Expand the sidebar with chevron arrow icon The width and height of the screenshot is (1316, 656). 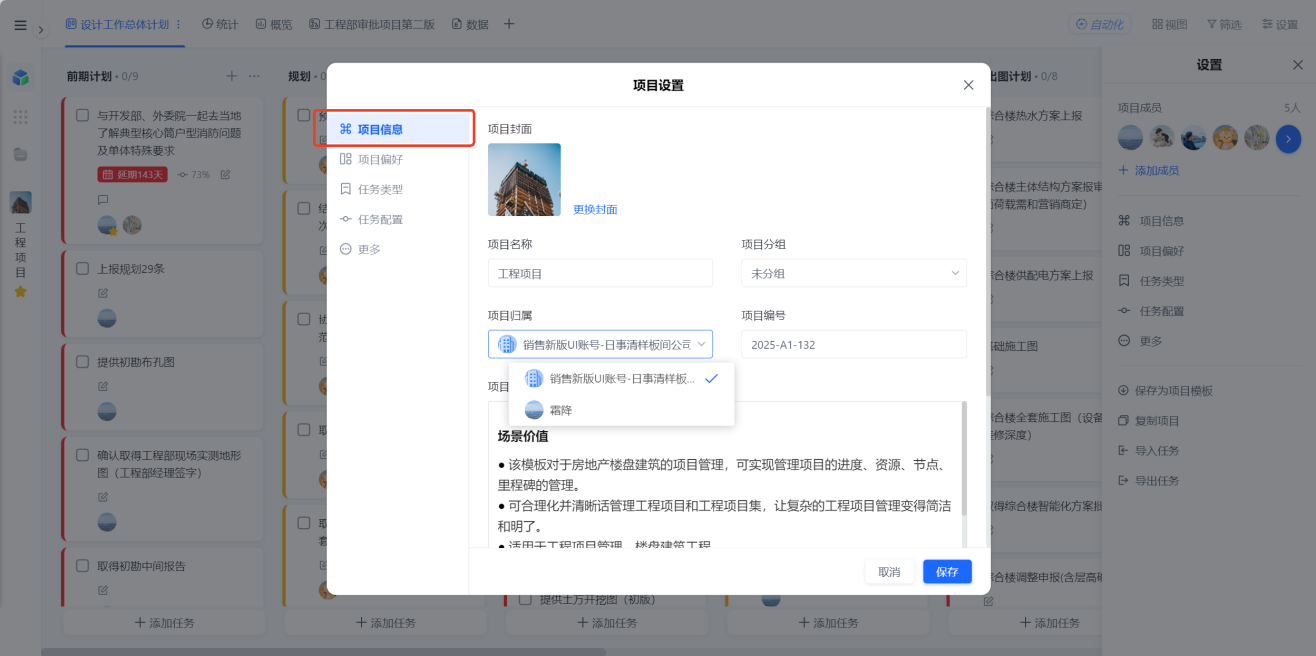41,30
